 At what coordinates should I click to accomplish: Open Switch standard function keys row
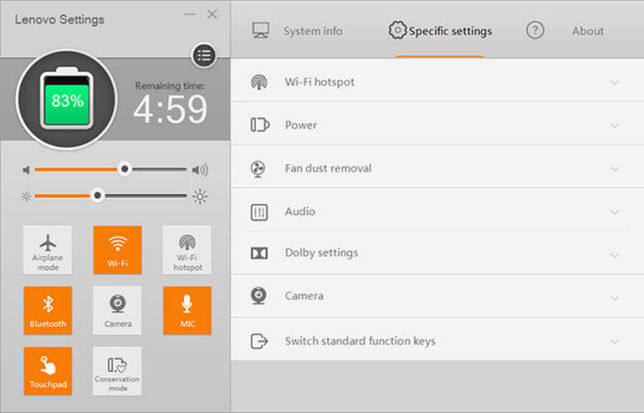(x=437, y=341)
